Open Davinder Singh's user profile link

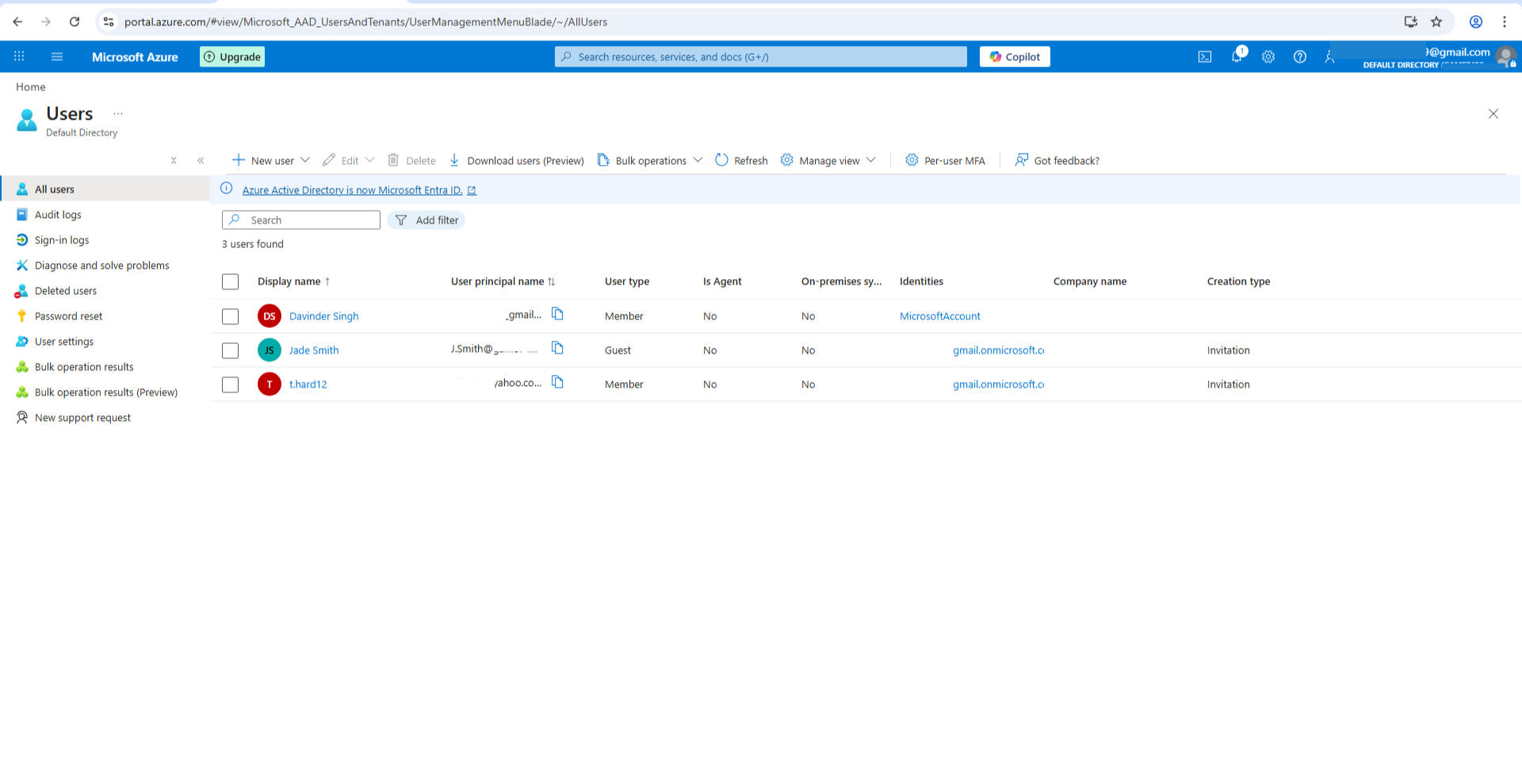click(x=323, y=316)
